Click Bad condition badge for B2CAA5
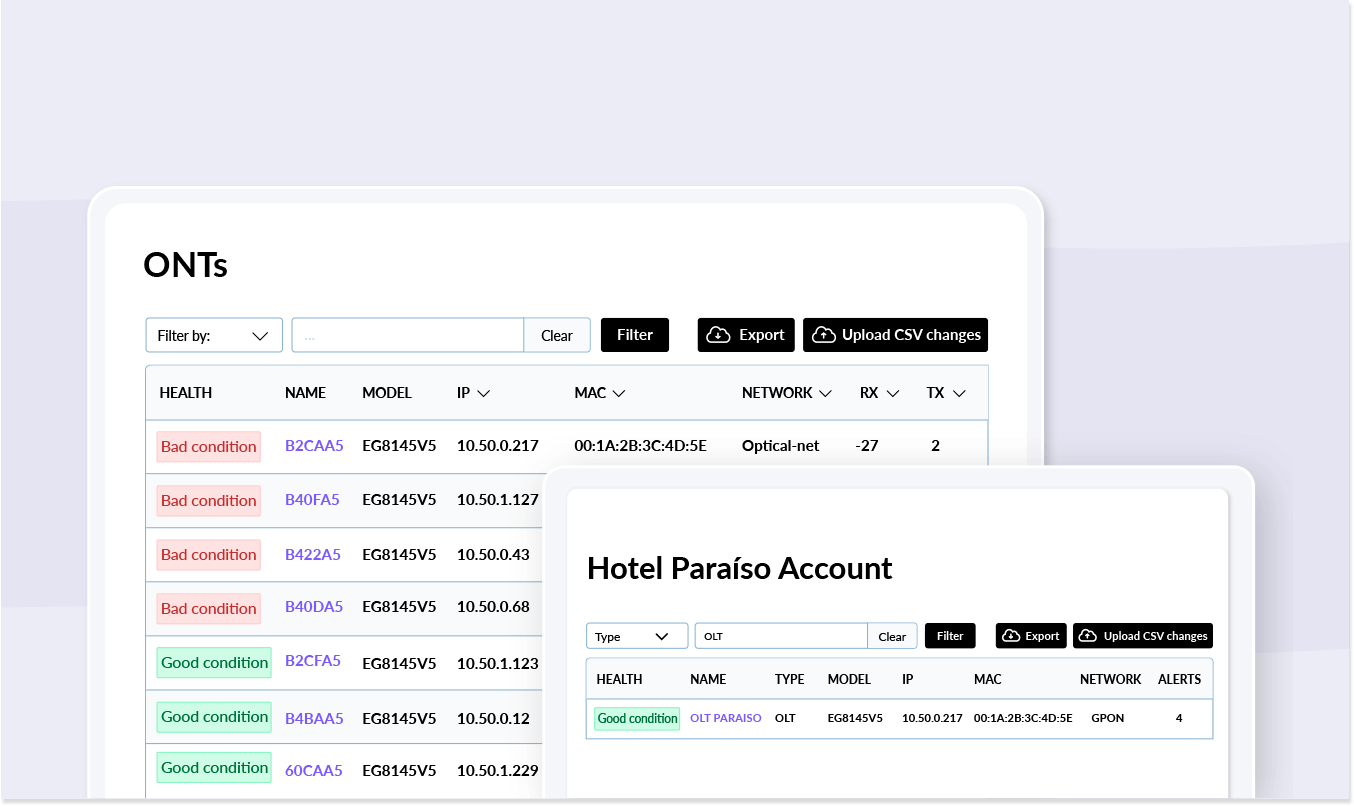 [209, 447]
